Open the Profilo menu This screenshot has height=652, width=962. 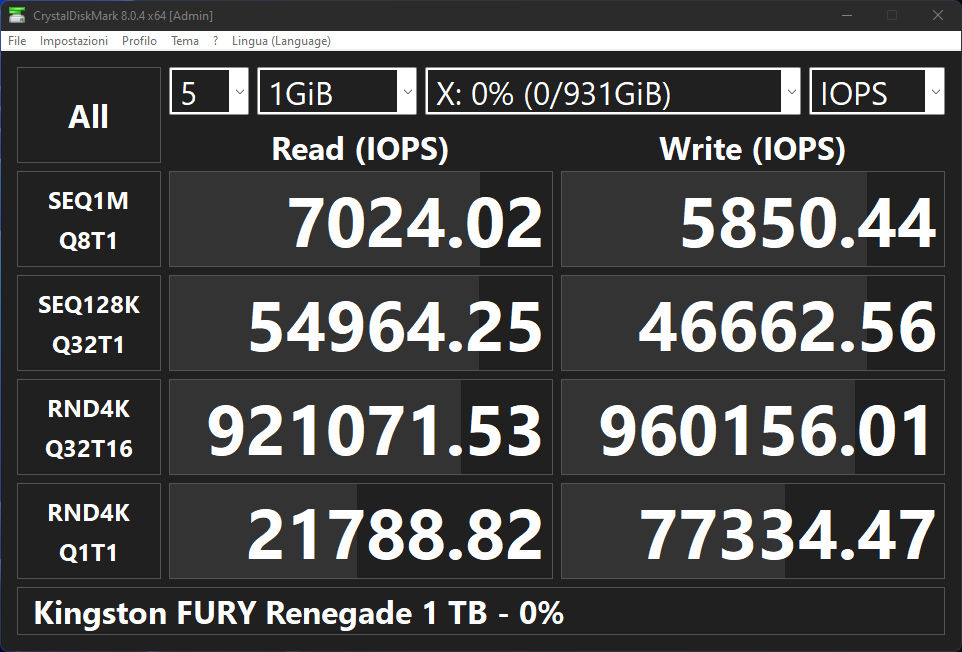pyautogui.click(x=139, y=40)
